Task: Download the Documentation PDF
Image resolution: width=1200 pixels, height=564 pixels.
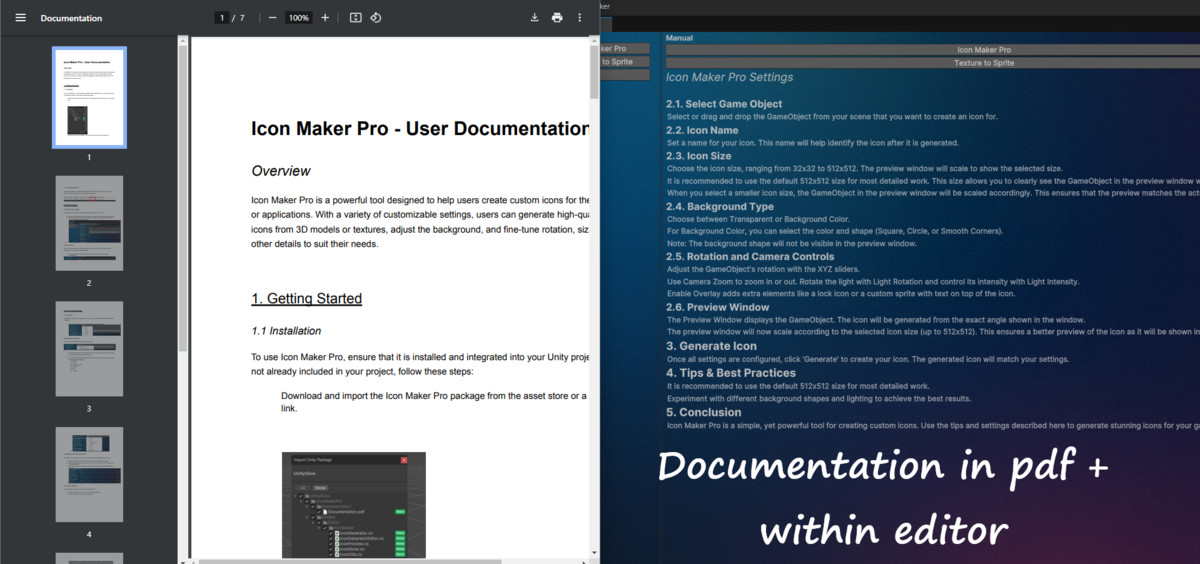Action: click(534, 18)
